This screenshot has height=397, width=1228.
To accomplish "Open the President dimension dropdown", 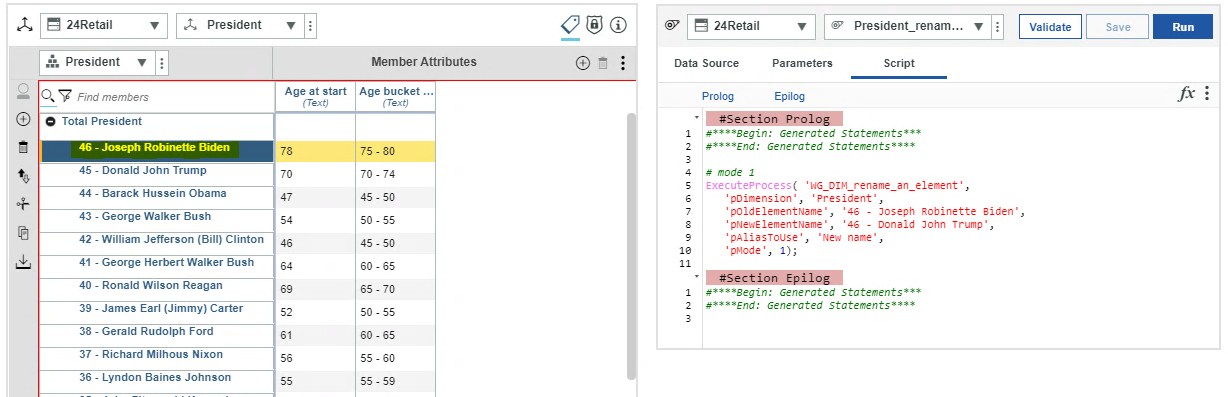I will (239, 25).
